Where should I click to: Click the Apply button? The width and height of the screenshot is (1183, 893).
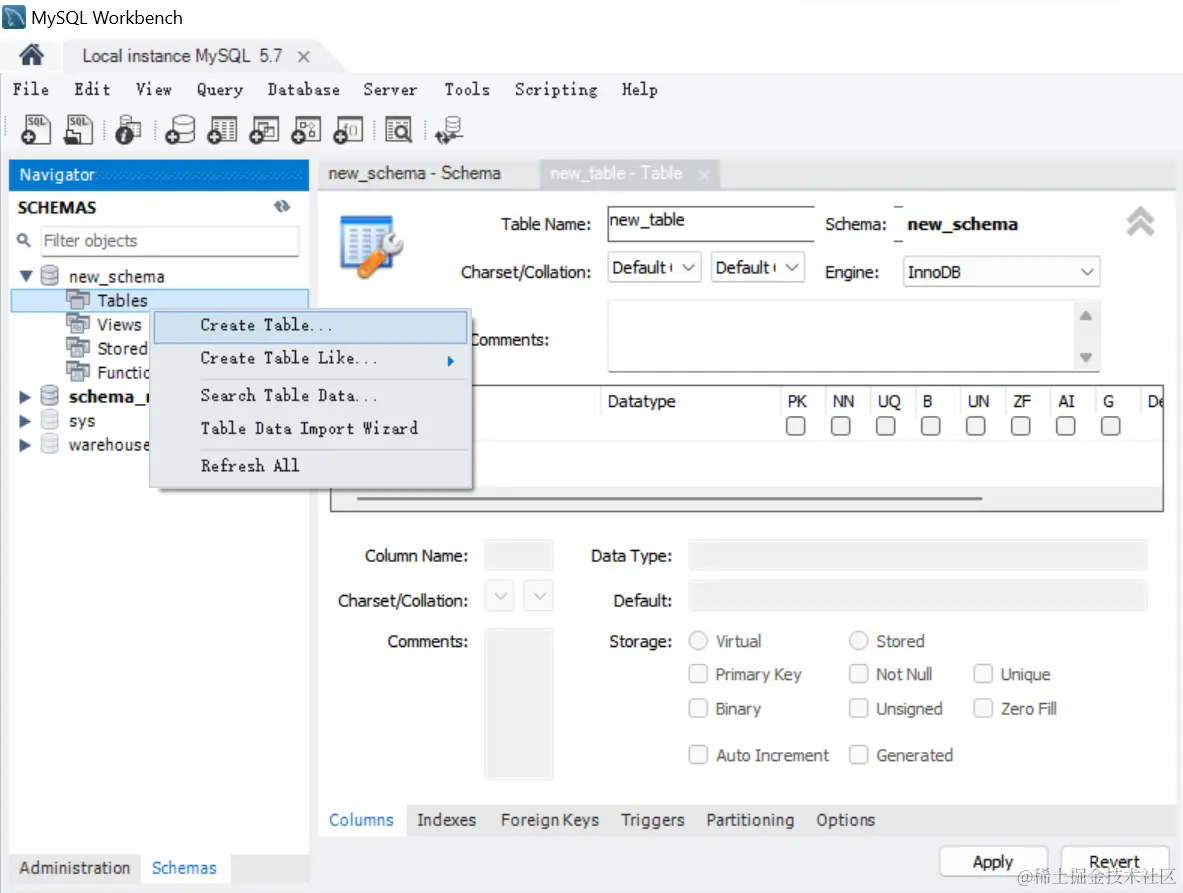(x=993, y=861)
